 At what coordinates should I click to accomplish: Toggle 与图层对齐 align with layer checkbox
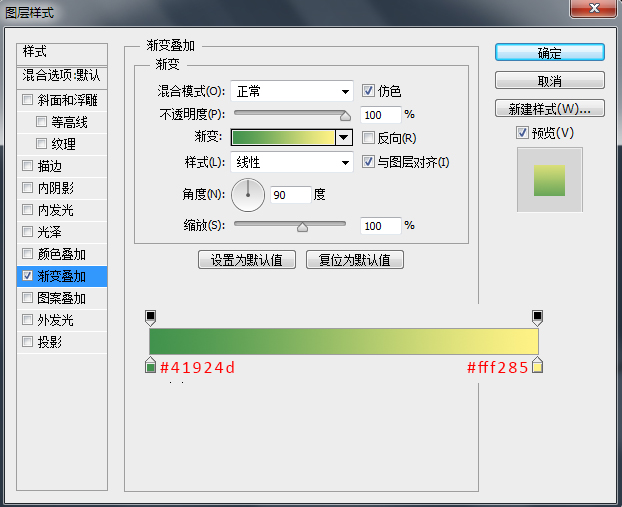coord(368,161)
